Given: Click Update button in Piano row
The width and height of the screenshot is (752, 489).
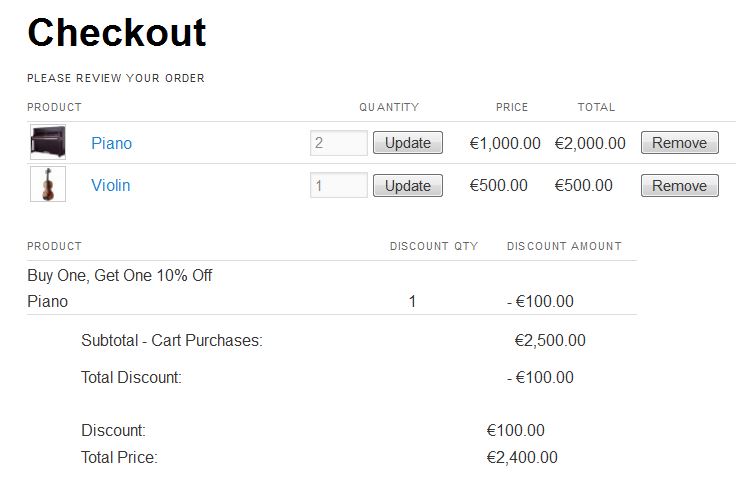Looking at the screenshot, I should click(x=408, y=143).
